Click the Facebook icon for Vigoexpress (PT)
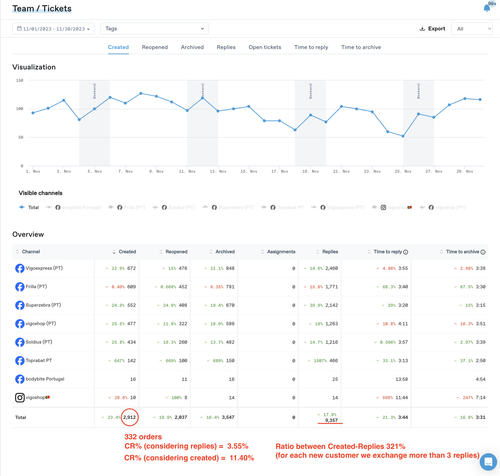The image size is (500, 476). (x=20, y=268)
